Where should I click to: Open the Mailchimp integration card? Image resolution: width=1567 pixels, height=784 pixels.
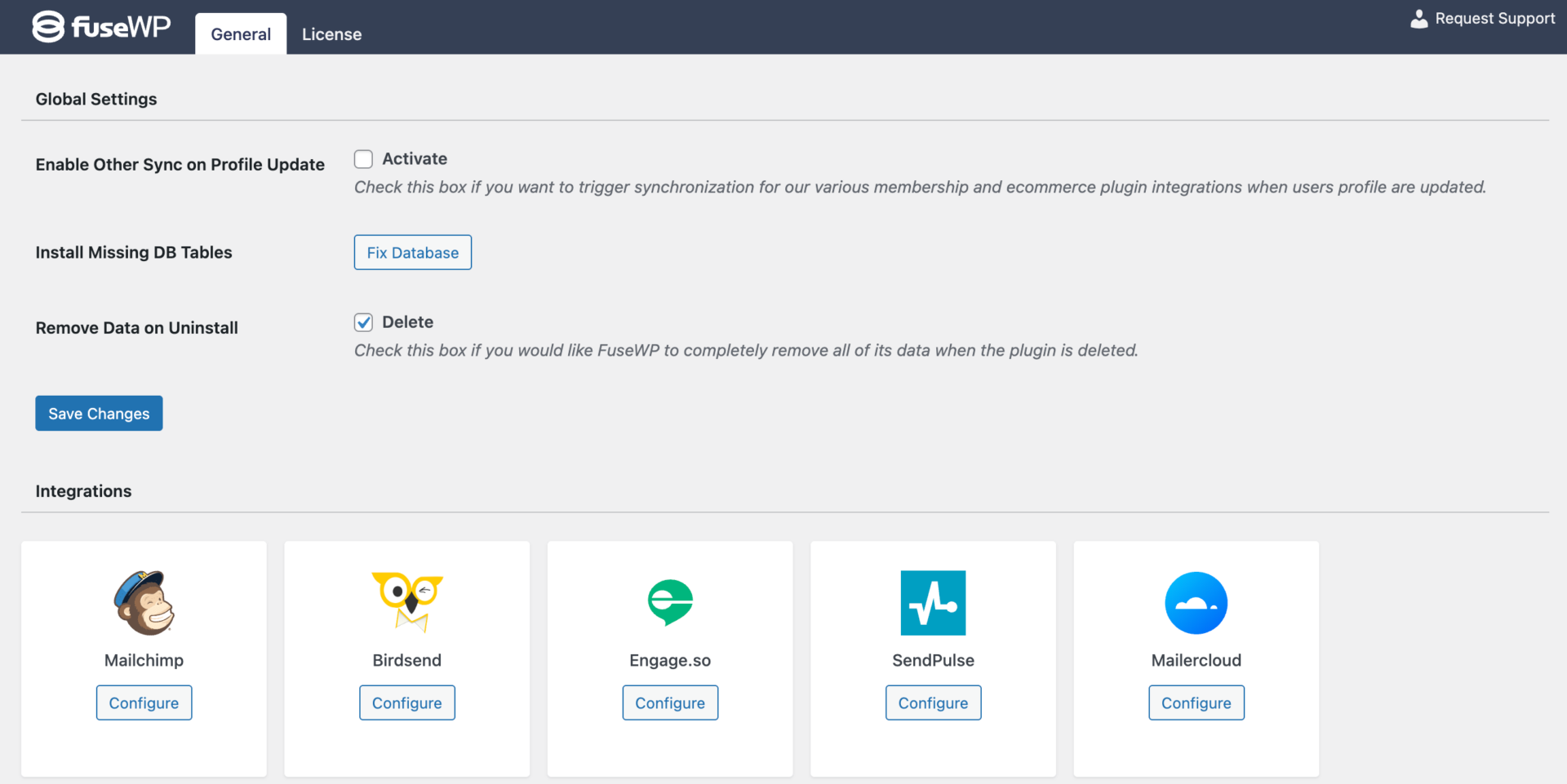click(x=144, y=658)
